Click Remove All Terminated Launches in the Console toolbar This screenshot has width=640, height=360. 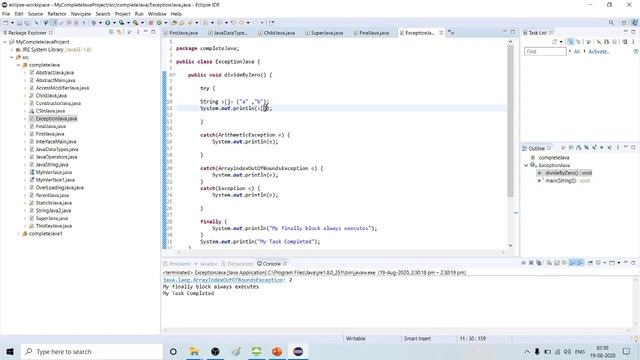(x=539, y=263)
